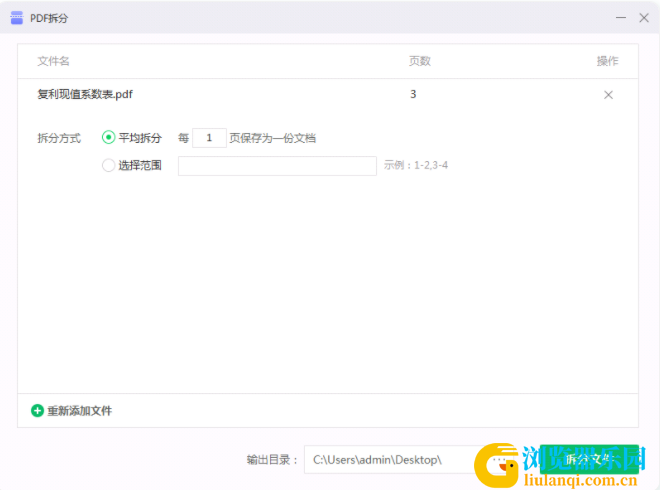The width and height of the screenshot is (660, 490).
Task: Click the 操作 column header
Action: pos(607,61)
